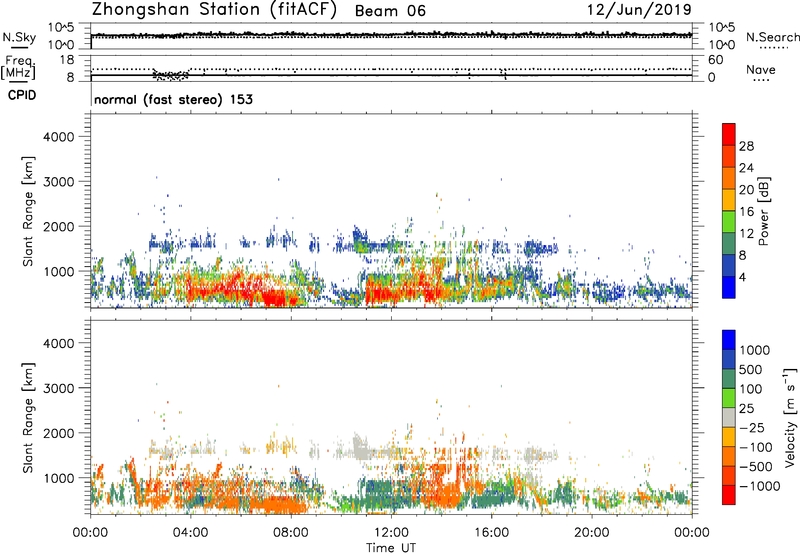Click the 'CPID' row label
The width and height of the screenshot is (800, 554).
point(22,95)
